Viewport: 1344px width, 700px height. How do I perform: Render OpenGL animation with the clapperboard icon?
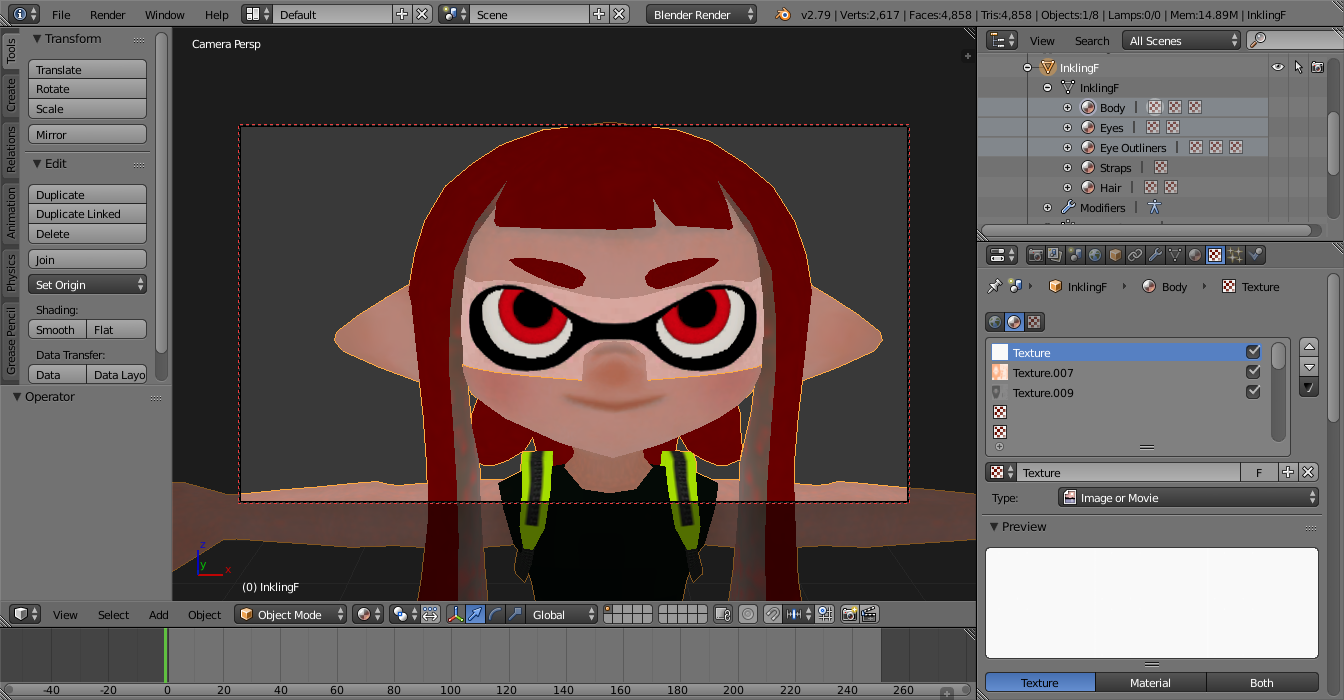(x=870, y=614)
